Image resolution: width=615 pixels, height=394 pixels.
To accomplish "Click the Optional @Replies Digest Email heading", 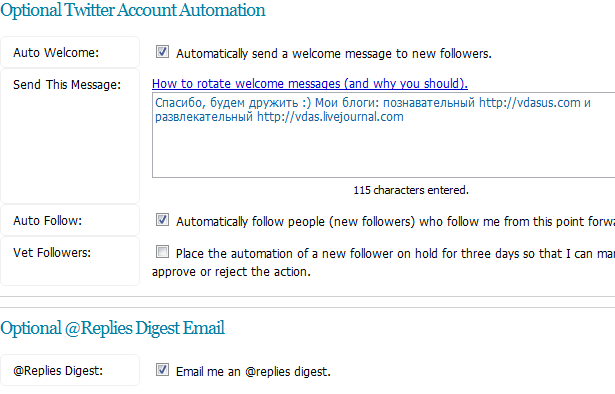I will [x=113, y=328].
